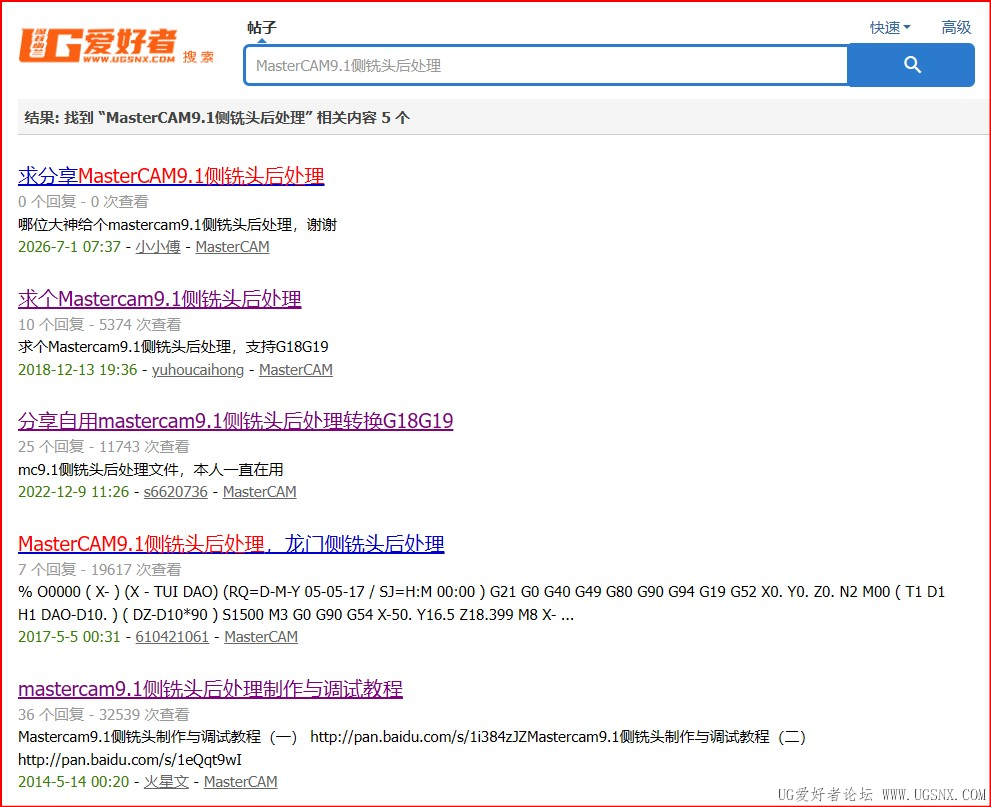Select the 帖子 search tab
Screen dimensions: 991x807
click(262, 28)
